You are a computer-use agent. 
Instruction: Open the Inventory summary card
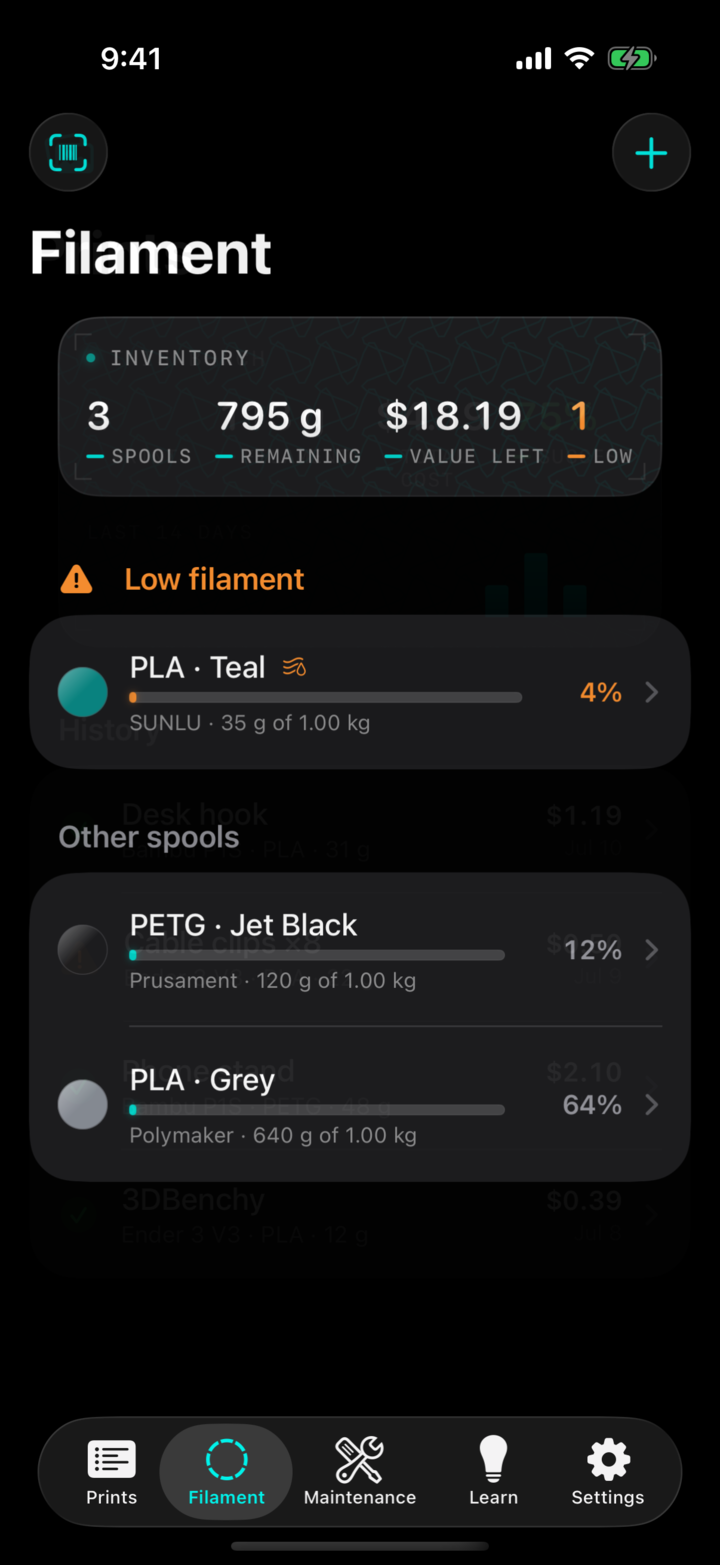pos(360,407)
